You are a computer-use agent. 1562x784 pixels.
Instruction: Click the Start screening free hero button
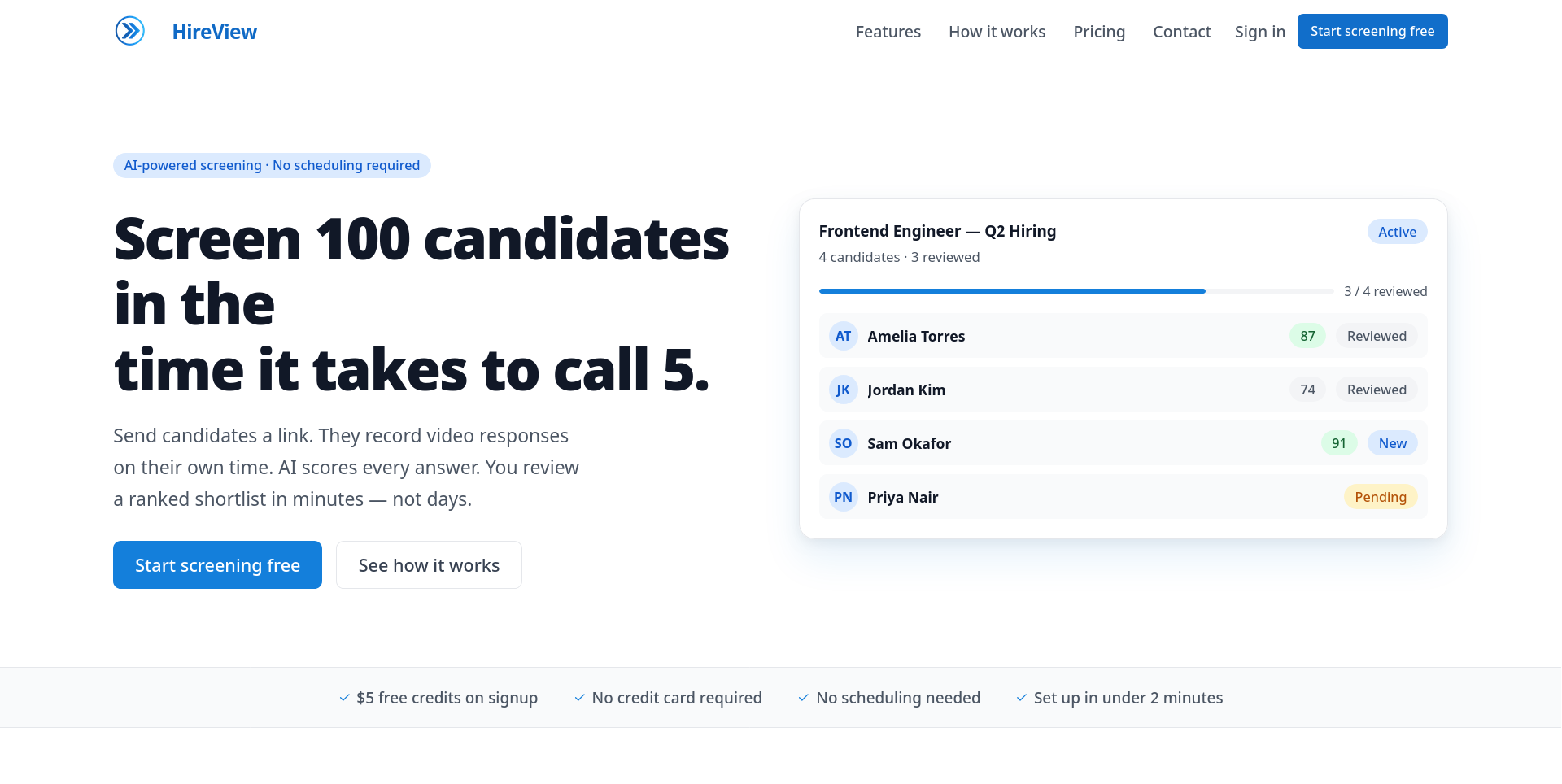pos(217,564)
